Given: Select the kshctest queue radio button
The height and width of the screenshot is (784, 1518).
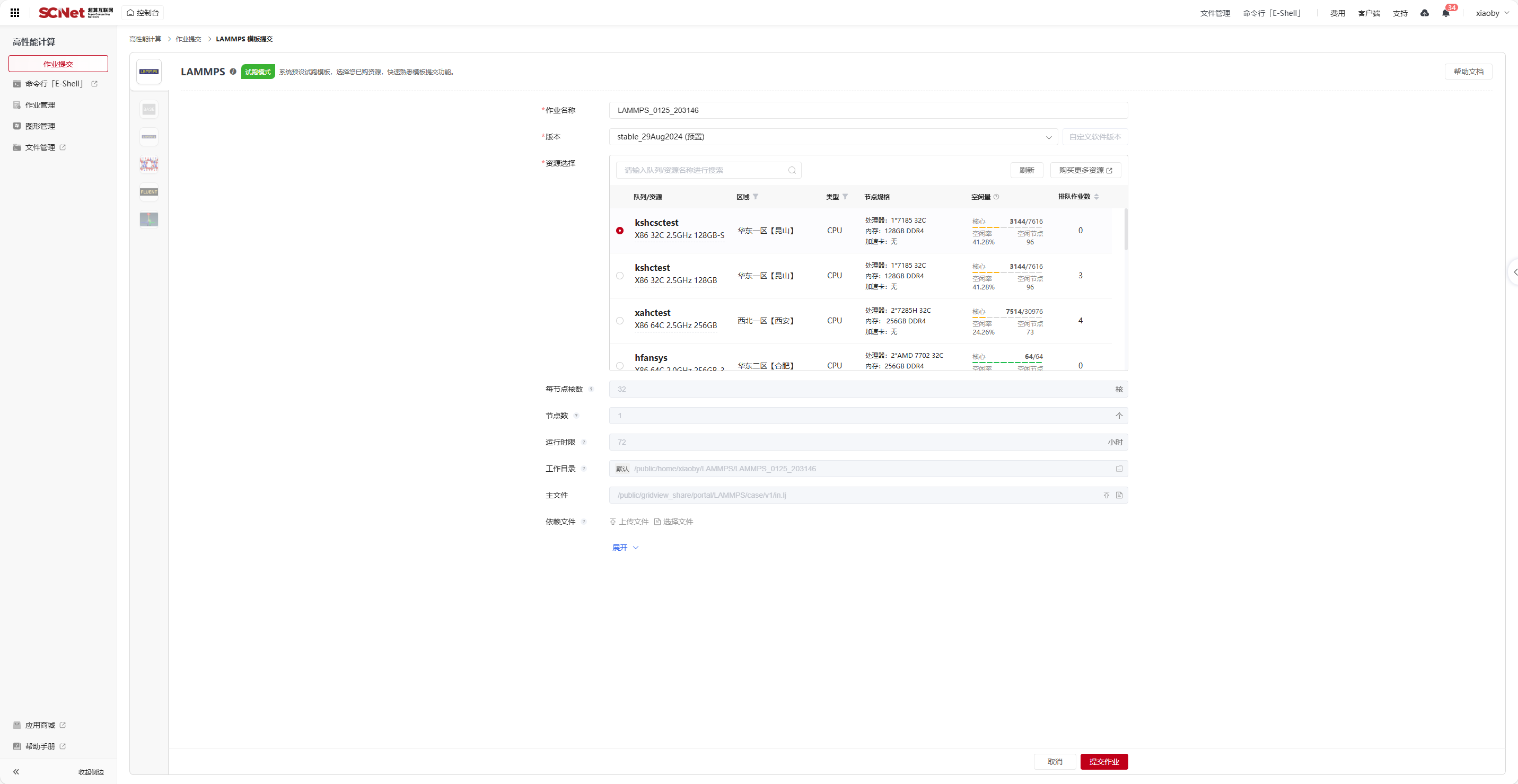Looking at the screenshot, I should pos(619,276).
